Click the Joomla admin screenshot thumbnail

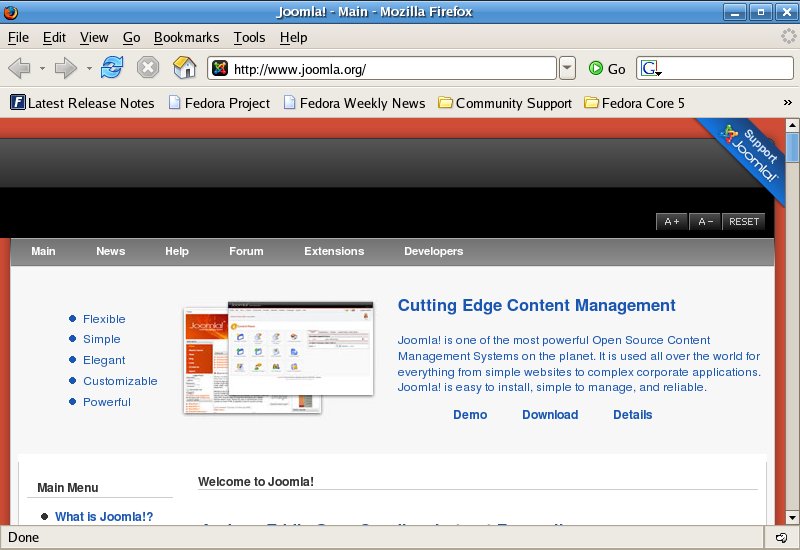point(279,357)
